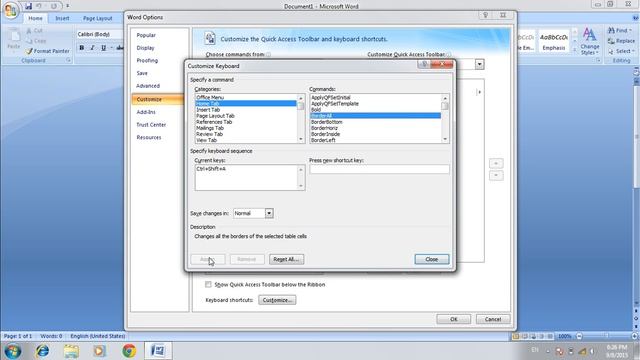Click the Calibri (Body) font name box
This screenshot has height=360, width=640.
pyautogui.click(x=99, y=34)
